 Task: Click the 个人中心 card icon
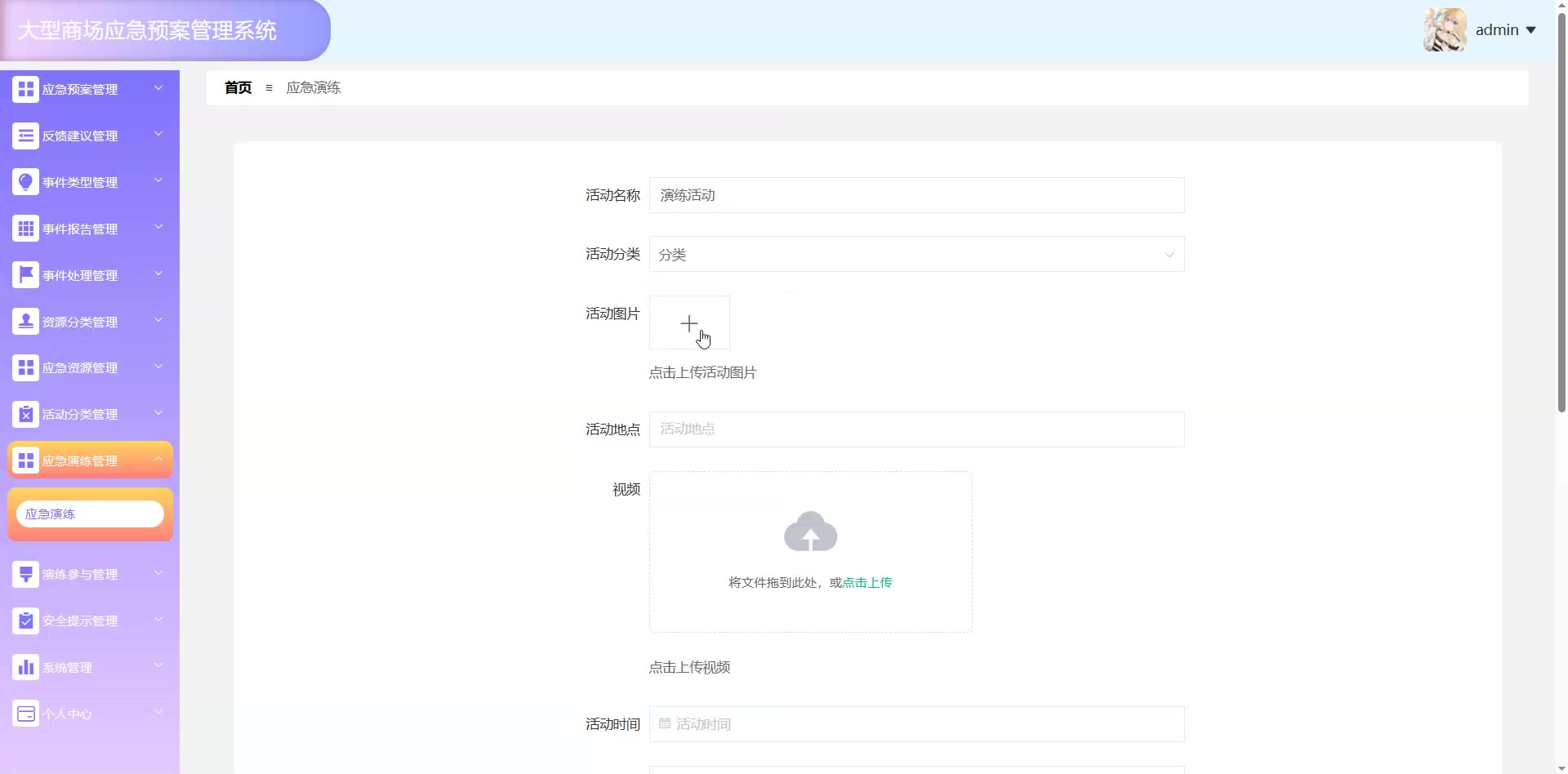pos(25,714)
